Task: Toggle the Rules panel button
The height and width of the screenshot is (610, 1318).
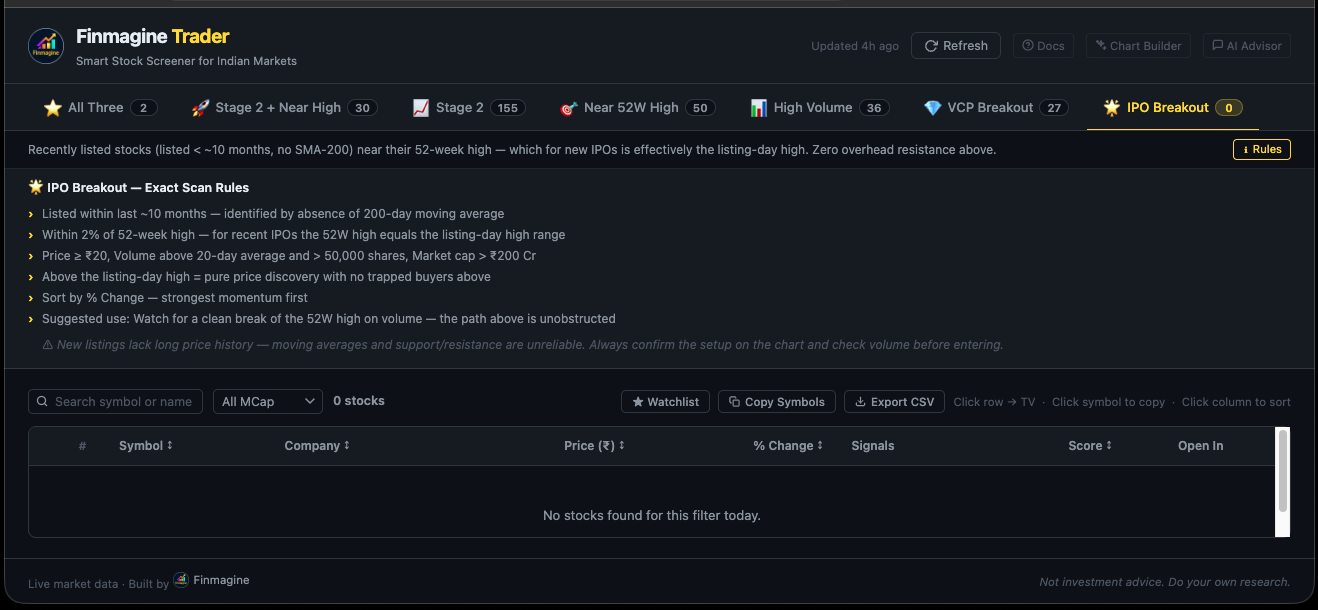Action: point(1261,149)
